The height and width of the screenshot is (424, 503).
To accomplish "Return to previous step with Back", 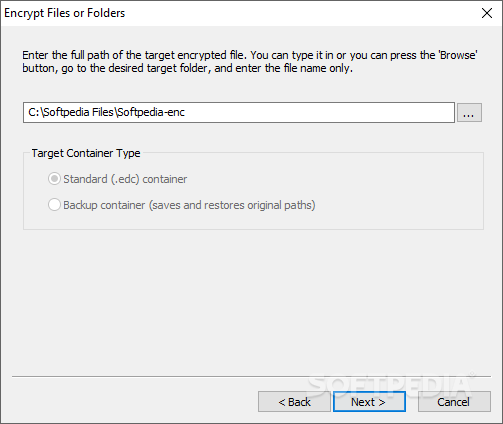I will [x=294, y=402].
